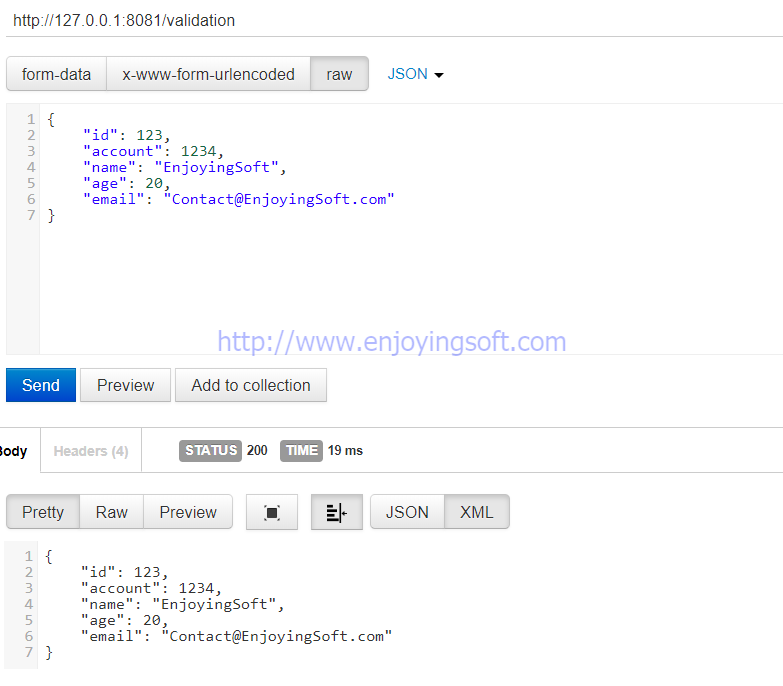783x686 pixels.
Task: Click the blue Send button
Action: pos(41,385)
